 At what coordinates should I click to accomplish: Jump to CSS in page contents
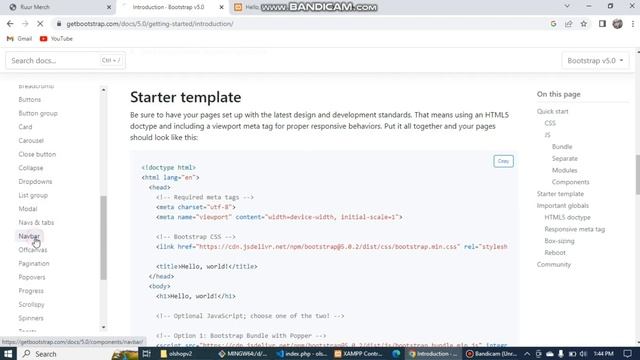click(550, 123)
